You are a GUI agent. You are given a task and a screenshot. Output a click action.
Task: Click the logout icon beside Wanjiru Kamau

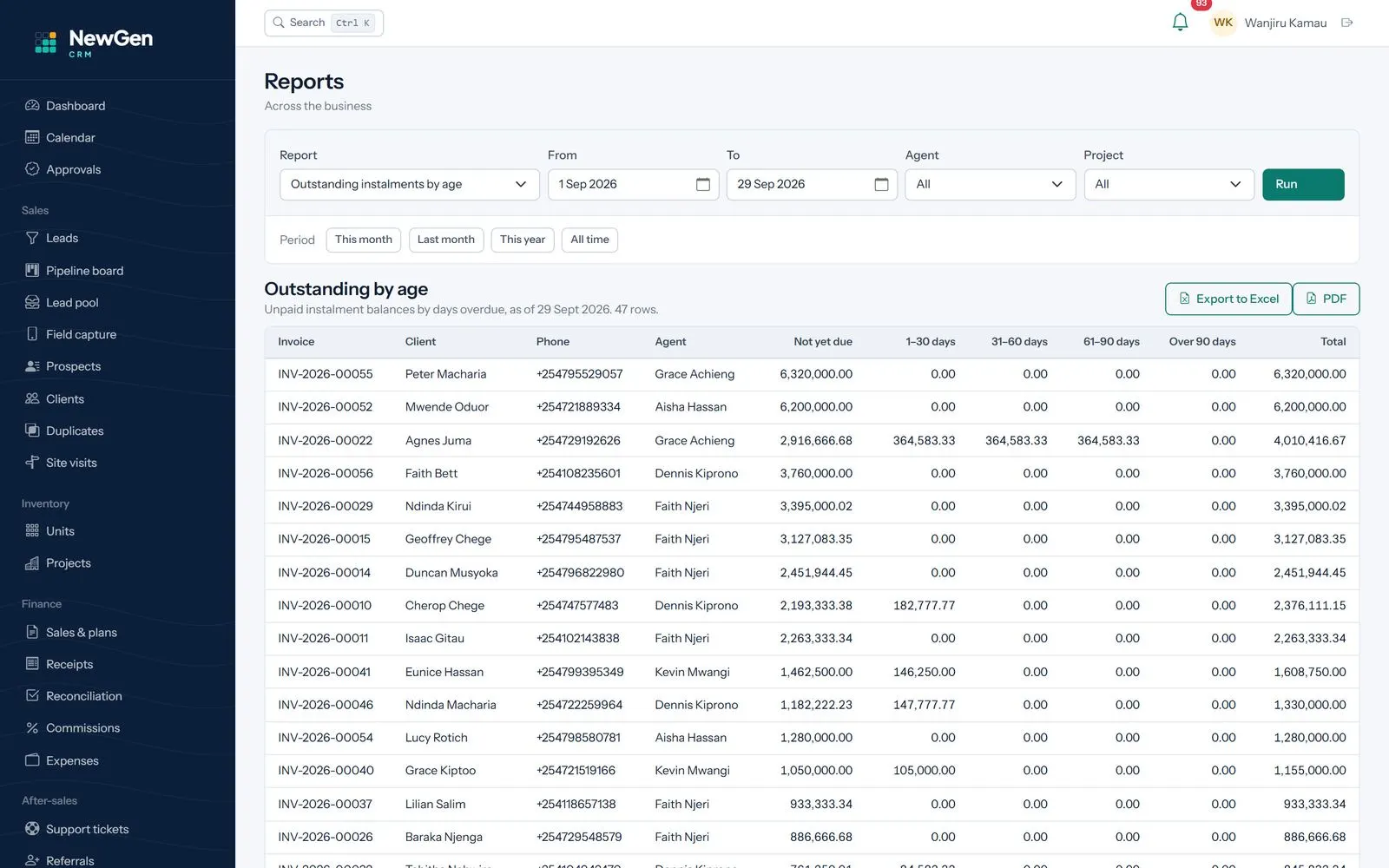point(1347,23)
